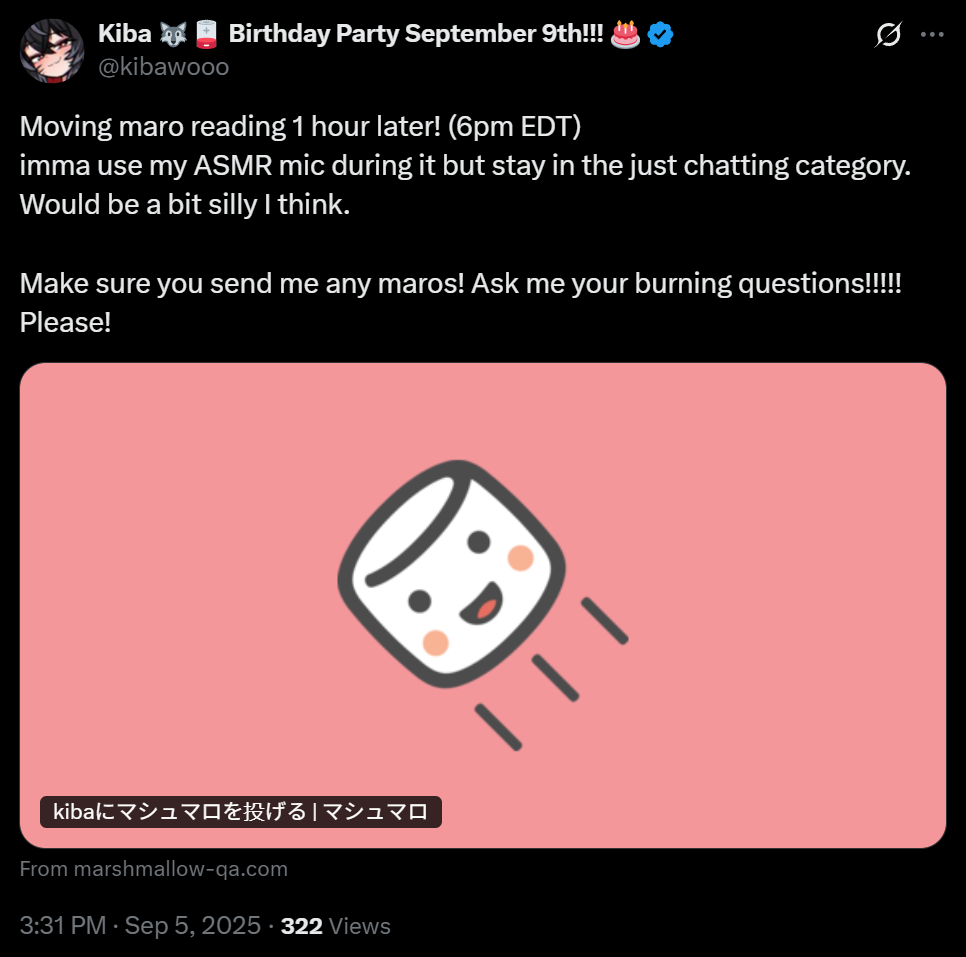The width and height of the screenshot is (966, 957).
Task: Open Grok with the slashed-circle icon
Action: [x=887, y=35]
